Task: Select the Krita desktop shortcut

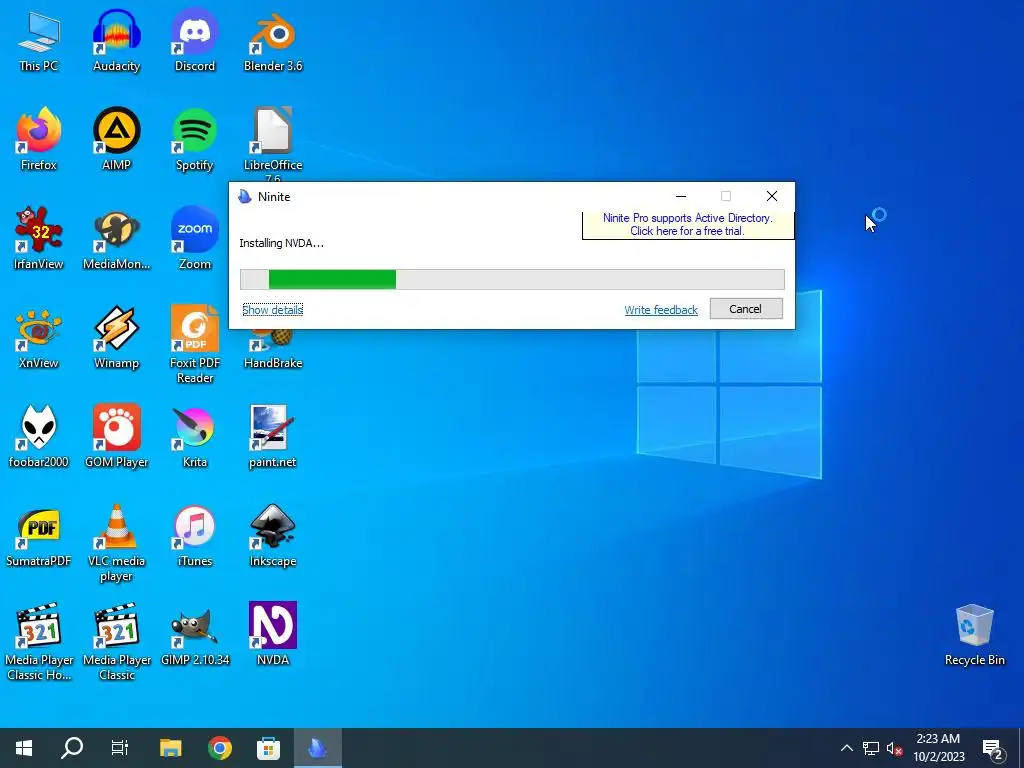Action: click(x=195, y=436)
